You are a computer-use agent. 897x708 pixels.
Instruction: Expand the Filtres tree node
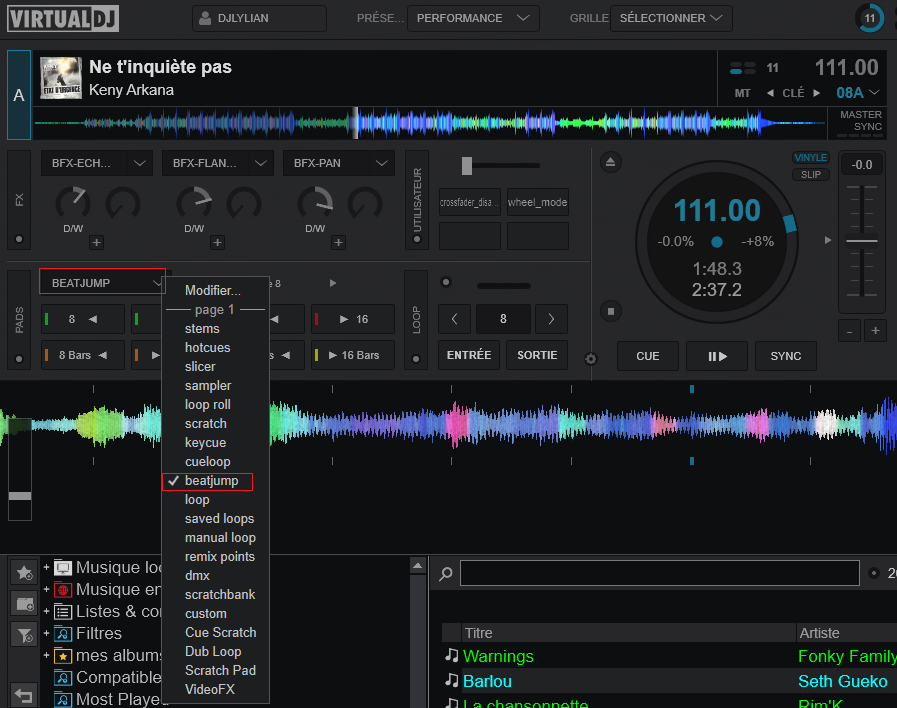46,634
